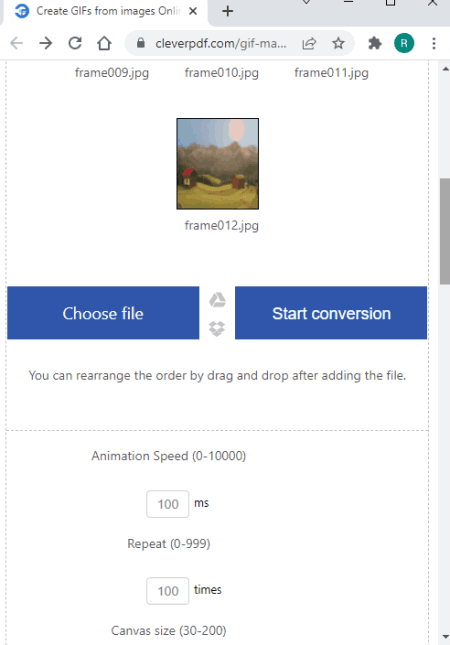Close the Create GIFs tab
450x645 pixels.
[x=193, y=11]
